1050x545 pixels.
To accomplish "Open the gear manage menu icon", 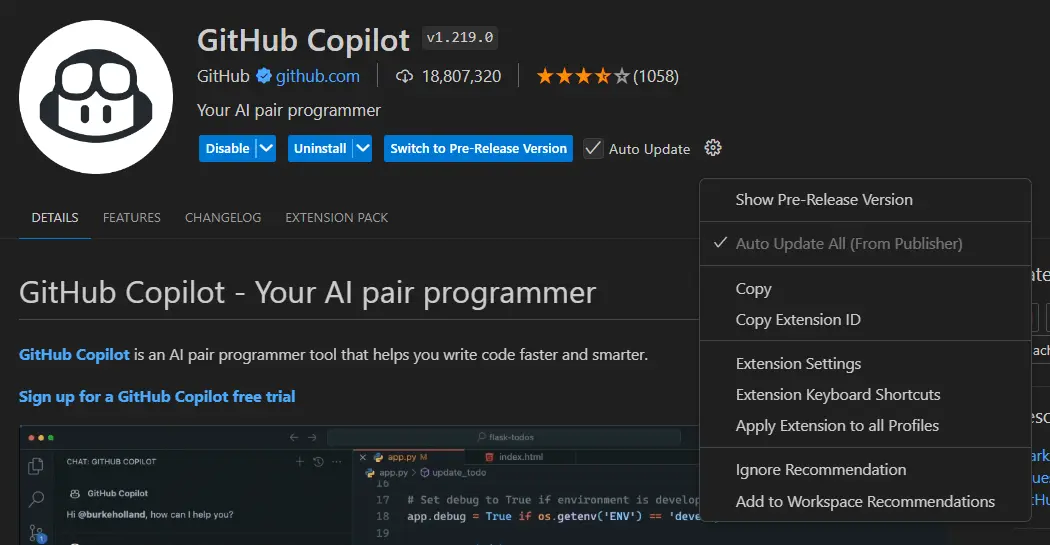I will tap(712, 148).
